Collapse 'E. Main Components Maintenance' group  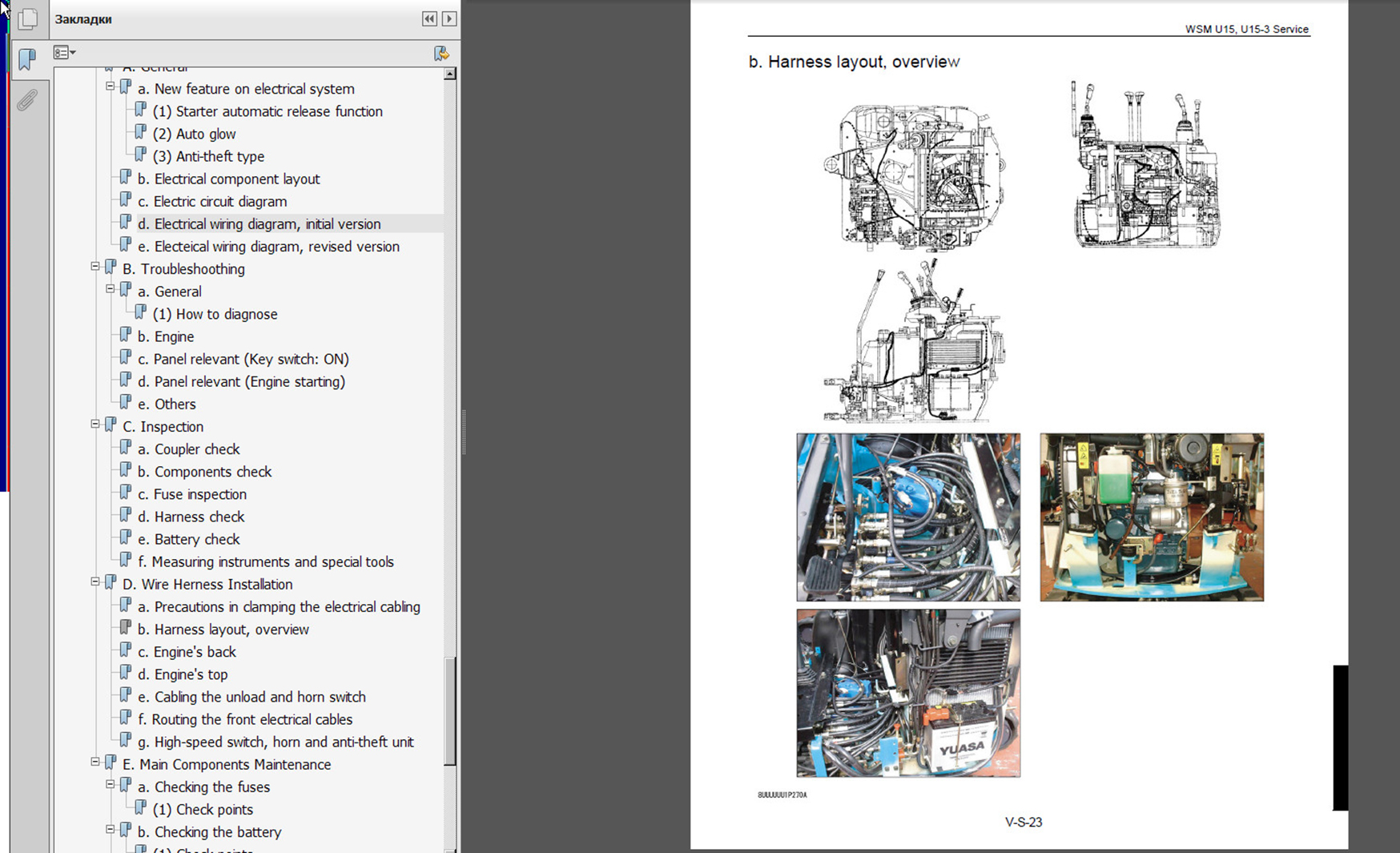click(x=95, y=762)
